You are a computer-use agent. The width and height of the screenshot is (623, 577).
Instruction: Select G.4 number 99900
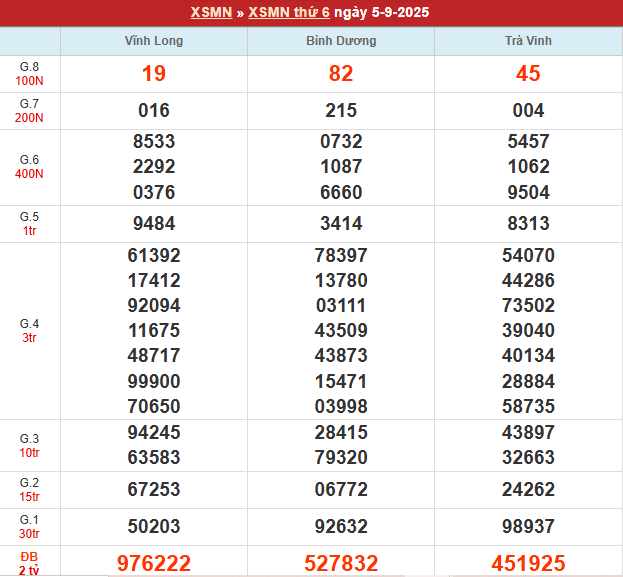(154, 381)
